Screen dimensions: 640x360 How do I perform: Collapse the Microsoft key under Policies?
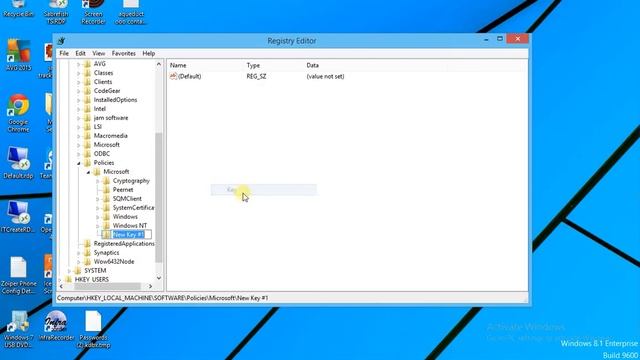point(88,172)
